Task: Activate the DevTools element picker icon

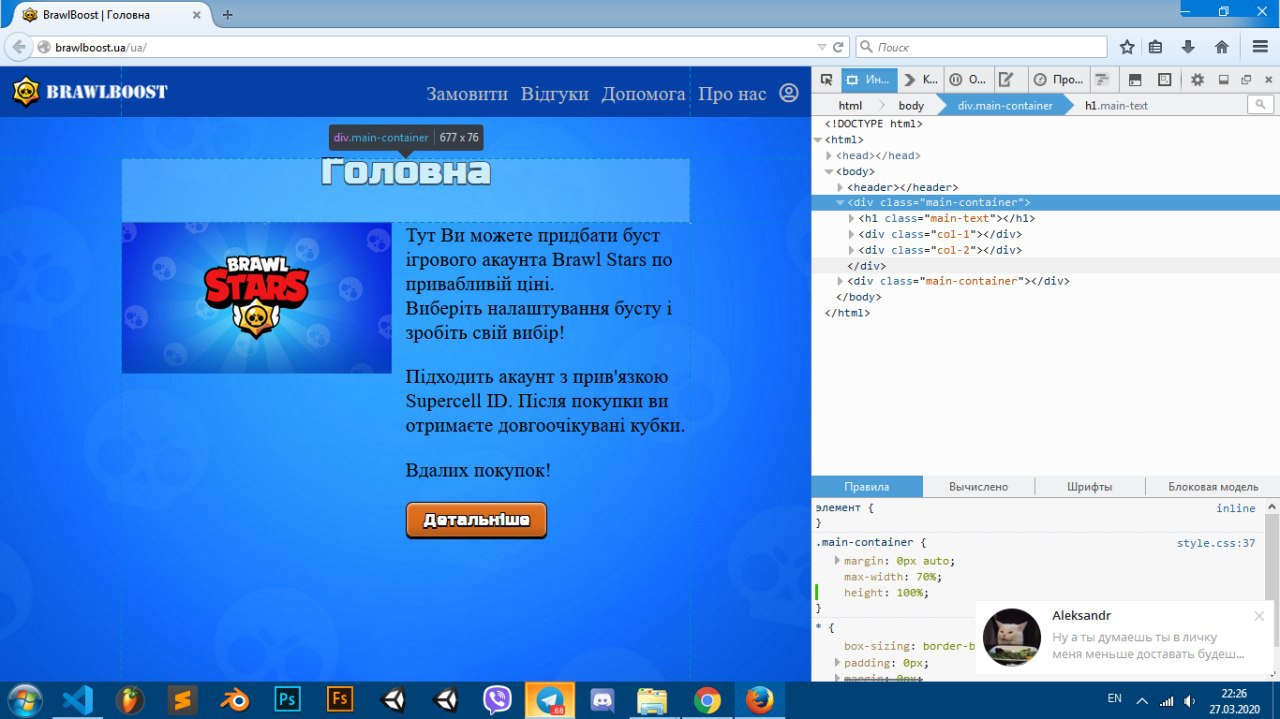Action: (x=826, y=80)
